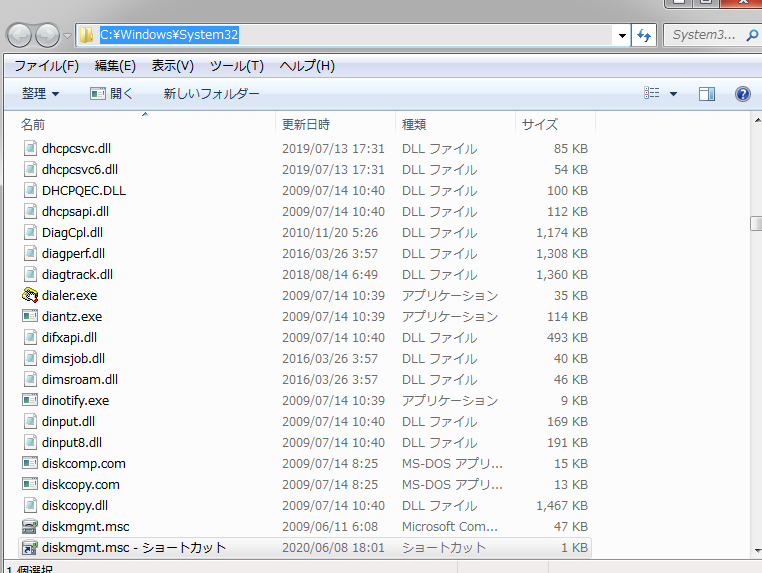The width and height of the screenshot is (762, 573).
Task: Click the refresh button next to address bar
Action: pyautogui.click(x=644, y=35)
